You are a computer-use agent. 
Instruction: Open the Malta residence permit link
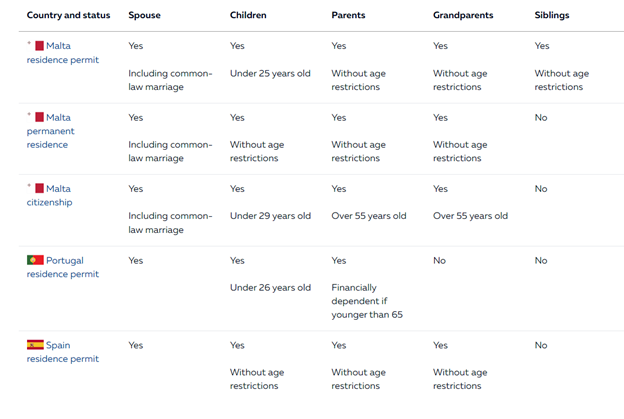62,53
